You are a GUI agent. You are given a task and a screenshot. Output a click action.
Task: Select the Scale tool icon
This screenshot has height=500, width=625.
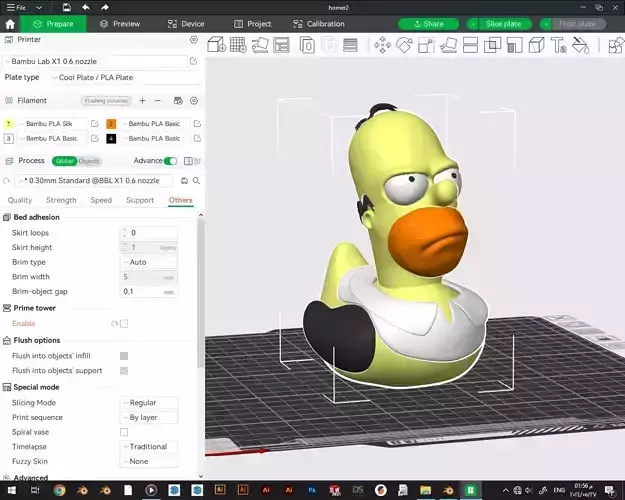pos(426,45)
